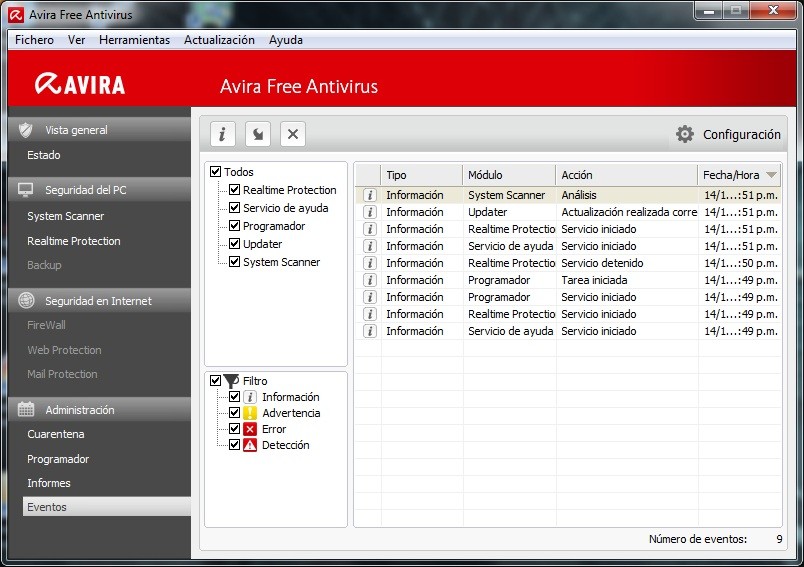
Task: Click the red Error X icon
Action: point(250,429)
